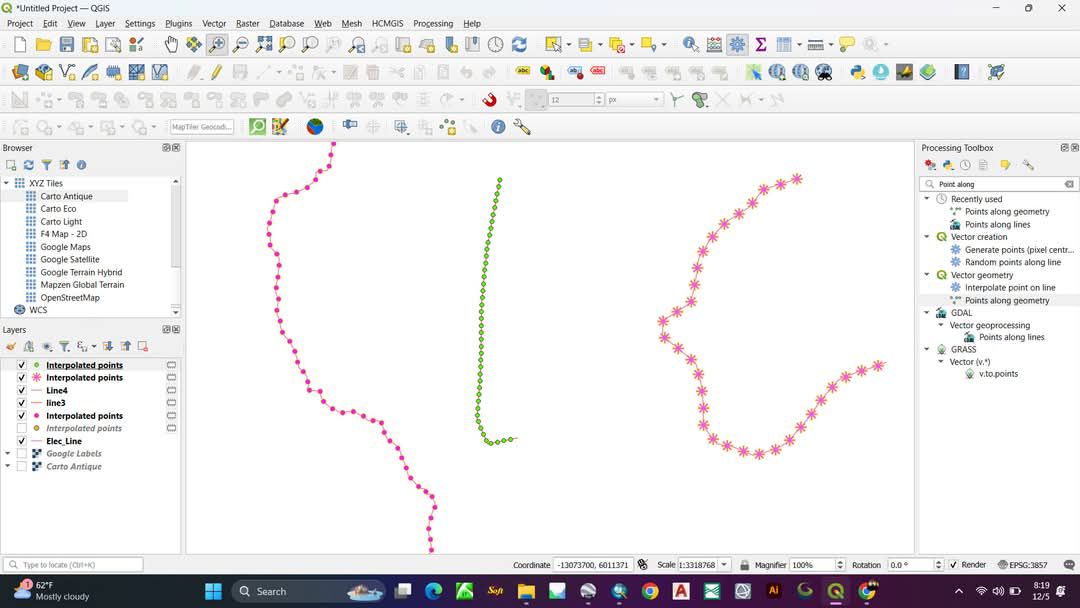This screenshot has width=1080, height=608.
Task: Open Processing Toolbox history clock icon
Action: click(966, 165)
